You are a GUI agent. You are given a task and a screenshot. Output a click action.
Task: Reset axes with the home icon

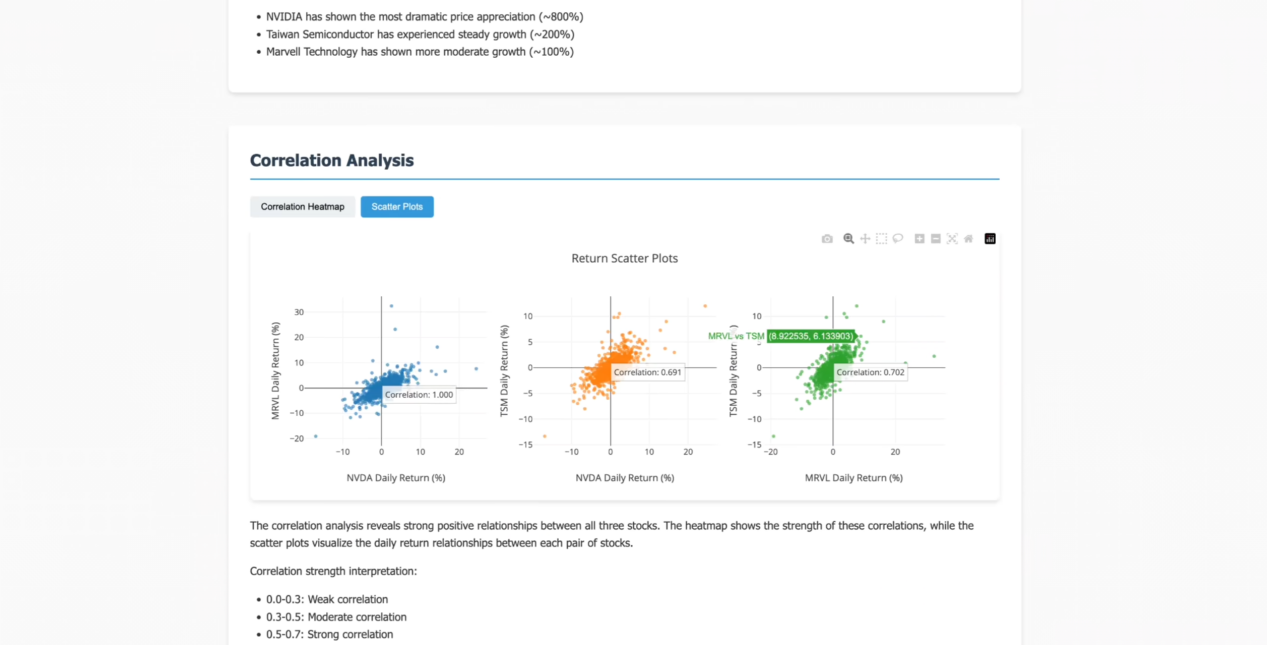point(968,239)
